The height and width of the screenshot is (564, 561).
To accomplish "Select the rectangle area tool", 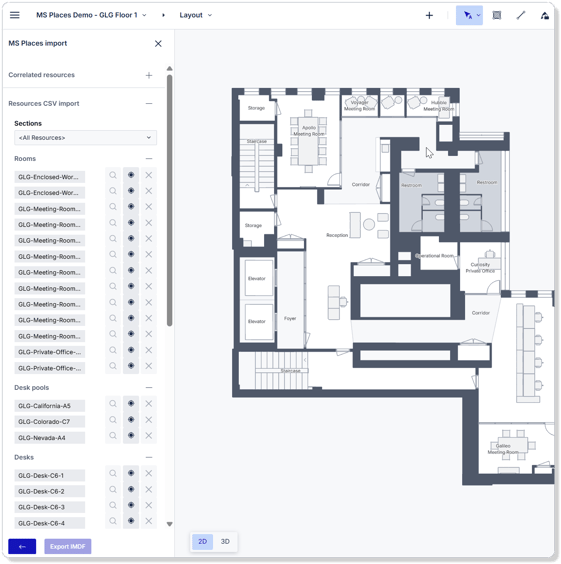I will click(497, 15).
